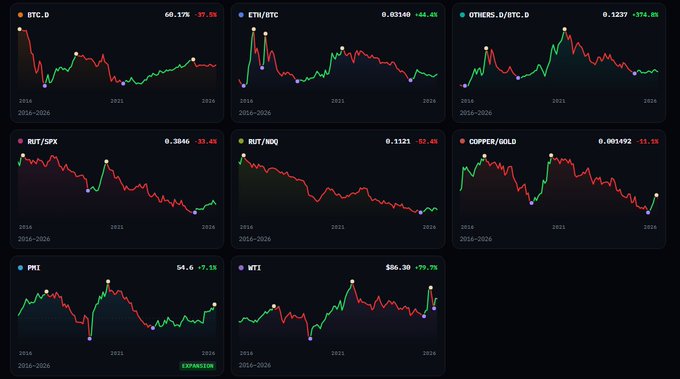Click the OTHERS.D/BTC.D value 0.1237
This screenshot has height=379, width=680.
click(x=615, y=15)
